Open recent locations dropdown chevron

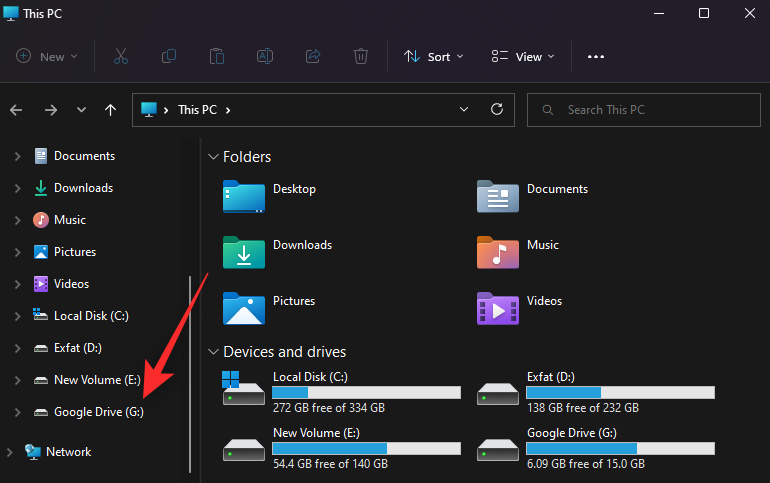81,110
